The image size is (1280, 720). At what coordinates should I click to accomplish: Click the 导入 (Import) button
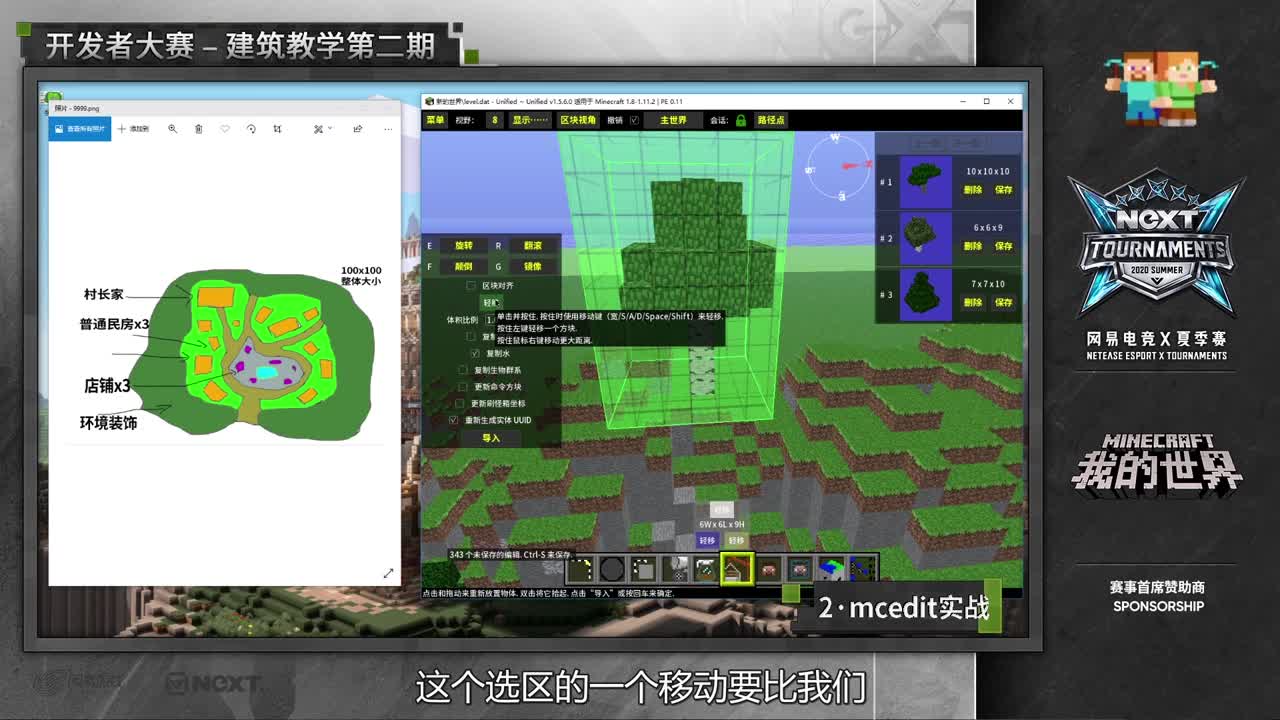(493, 438)
